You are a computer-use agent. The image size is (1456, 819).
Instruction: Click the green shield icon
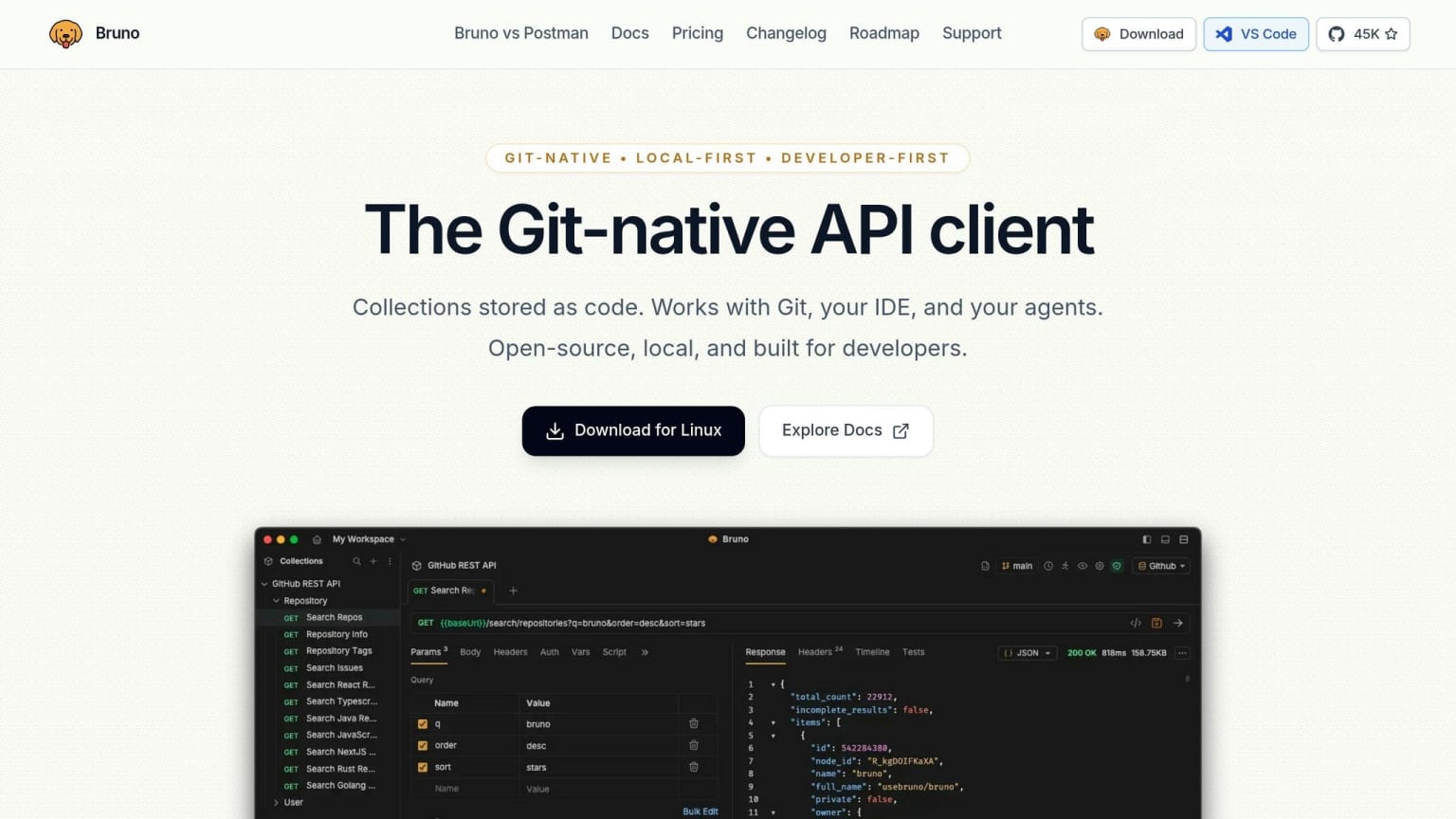tap(1117, 566)
